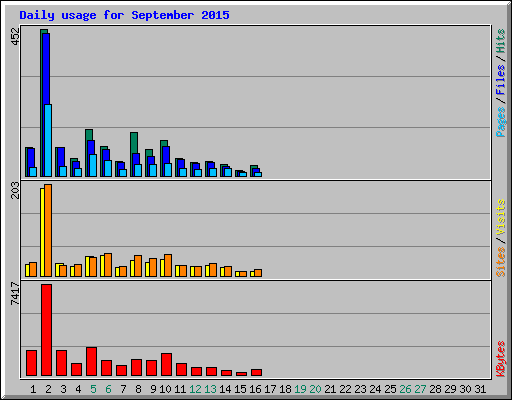
Task: Click day 11 on the date axis
Action: (x=180, y=389)
